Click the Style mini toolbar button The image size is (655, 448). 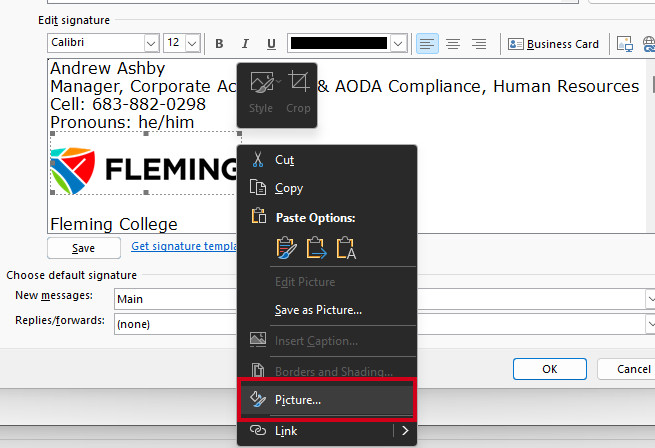(x=261, y=93)
